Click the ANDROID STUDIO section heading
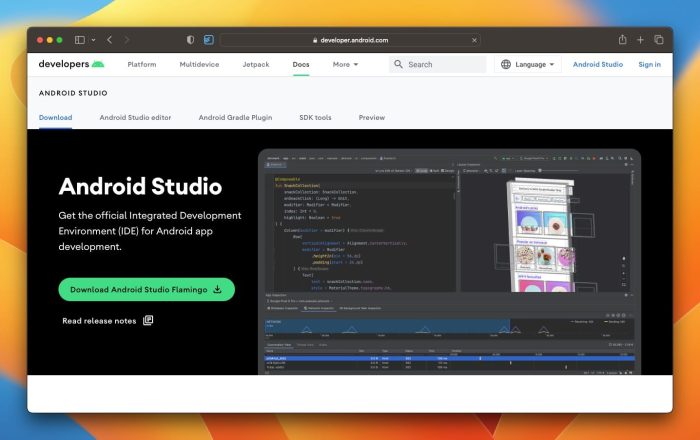This screenshot has width=700, height=440. click(x=73, y=93)
